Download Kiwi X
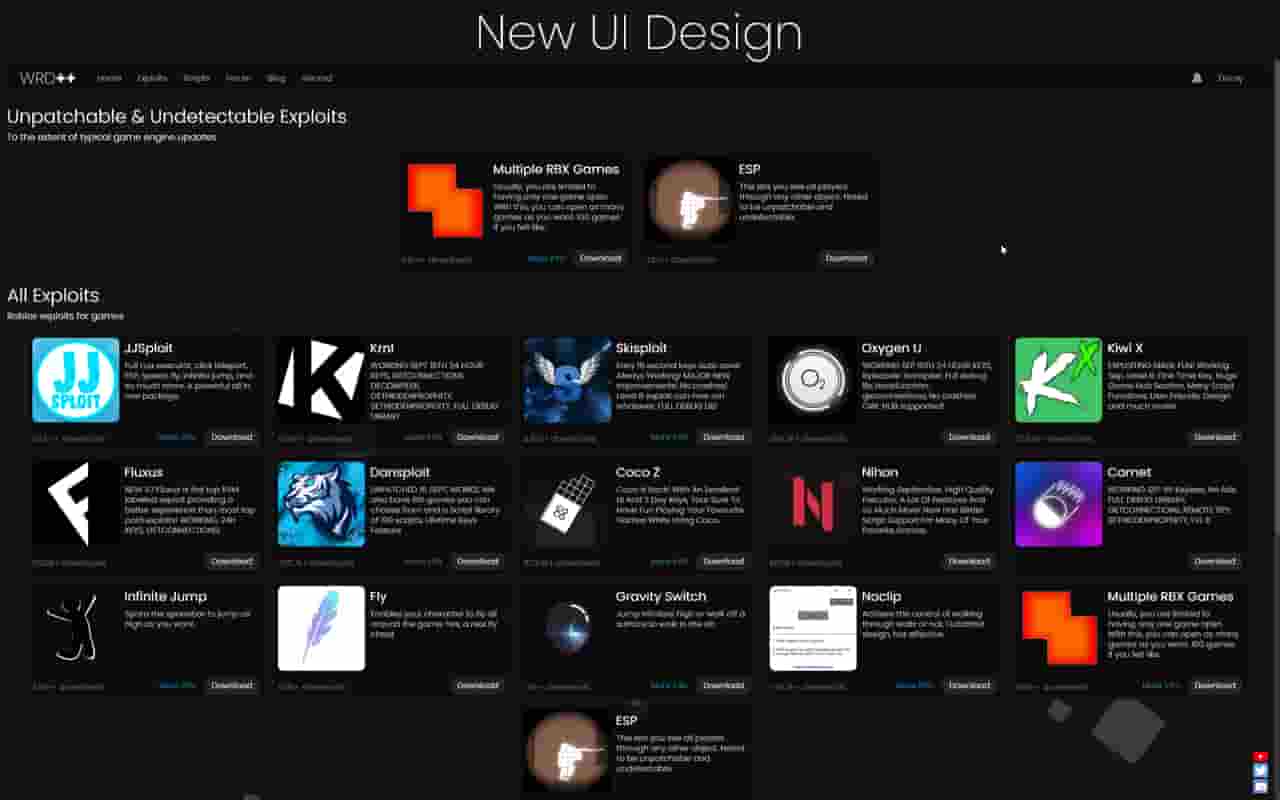The height and width of the screenshot is (800, 1280). coord(1215,437)
